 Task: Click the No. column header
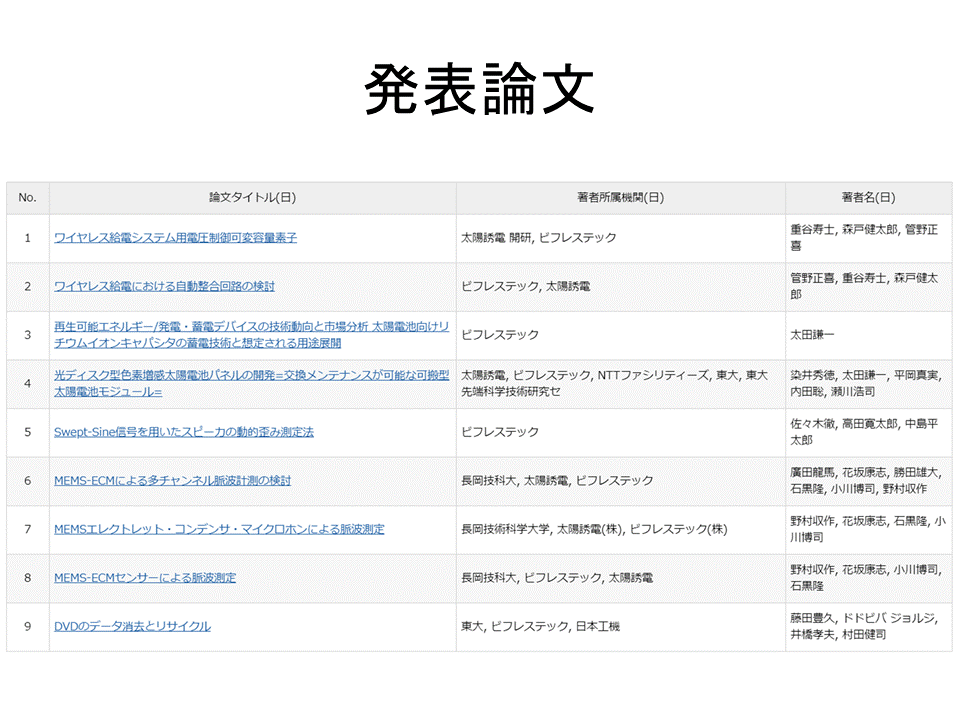[28, 198]
